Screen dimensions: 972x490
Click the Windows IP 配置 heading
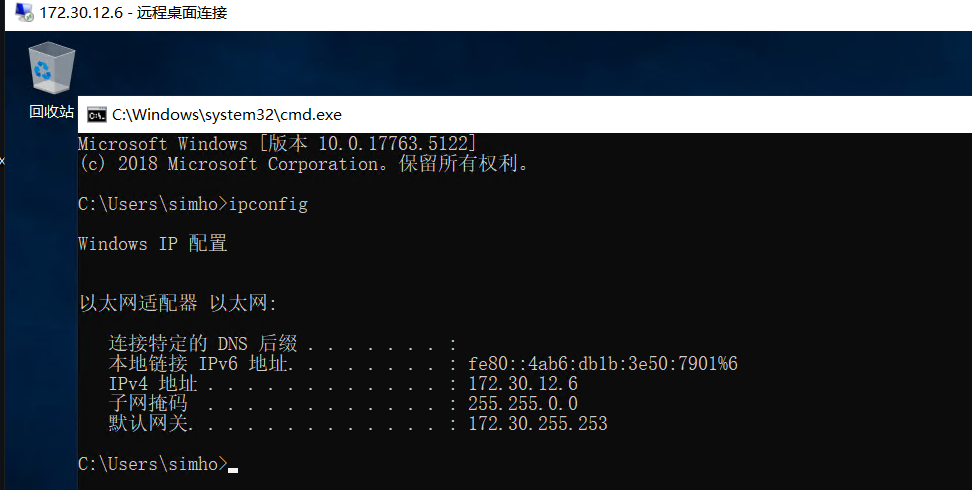point(152,243)
